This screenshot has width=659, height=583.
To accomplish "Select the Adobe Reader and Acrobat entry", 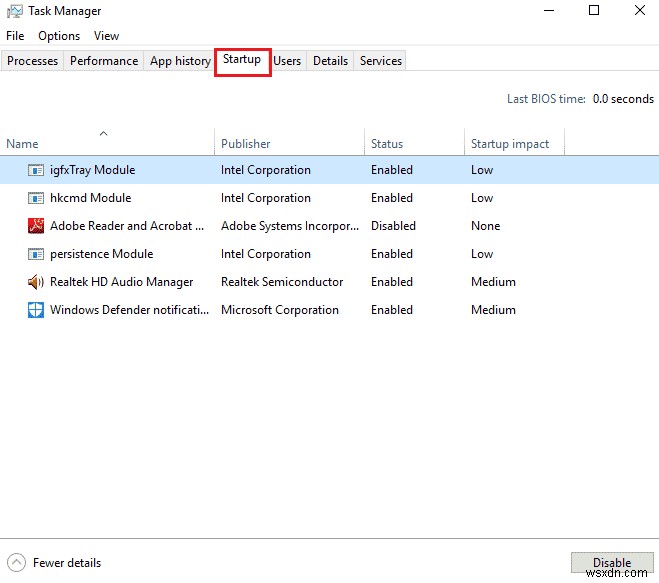I will (127, 226).
